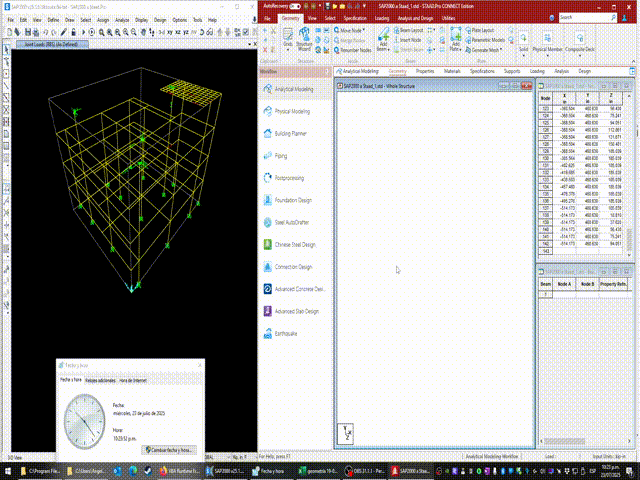The width and height of the screenshot is (640, 480).
Task: Click the Save icon in SAP2000 toolbar
Action: 28,32
